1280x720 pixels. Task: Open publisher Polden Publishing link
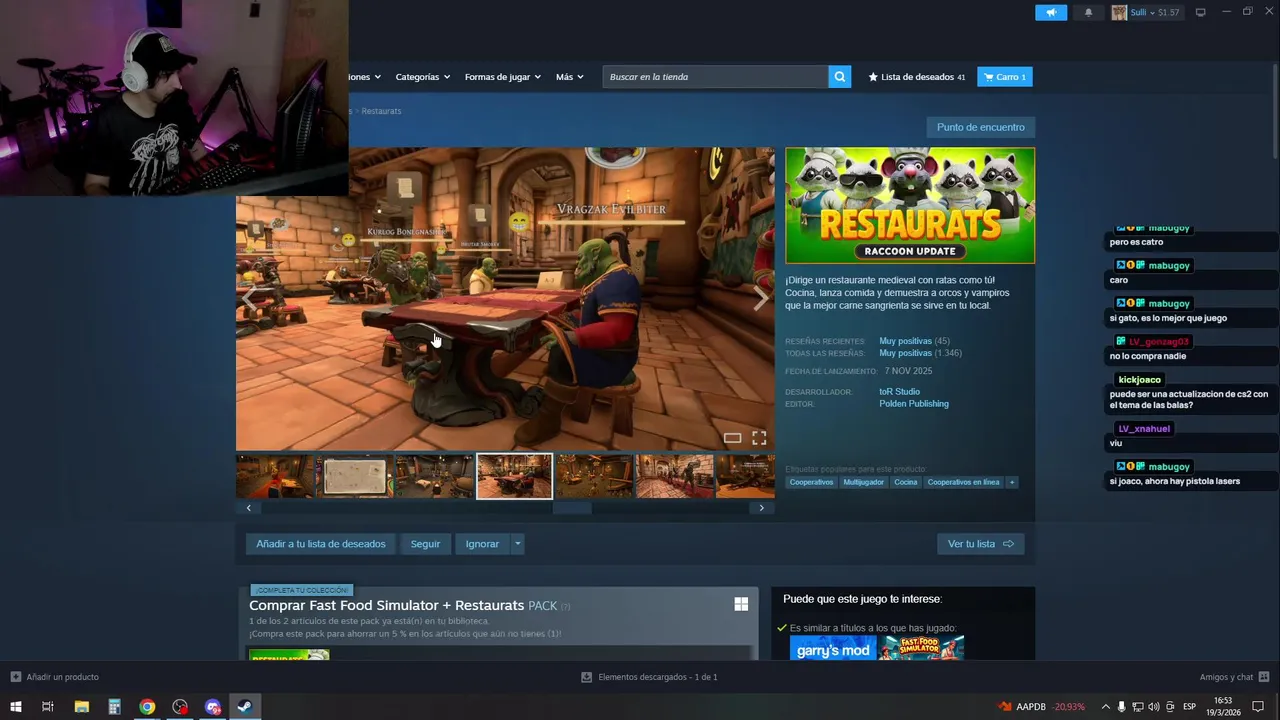[914, 404]
